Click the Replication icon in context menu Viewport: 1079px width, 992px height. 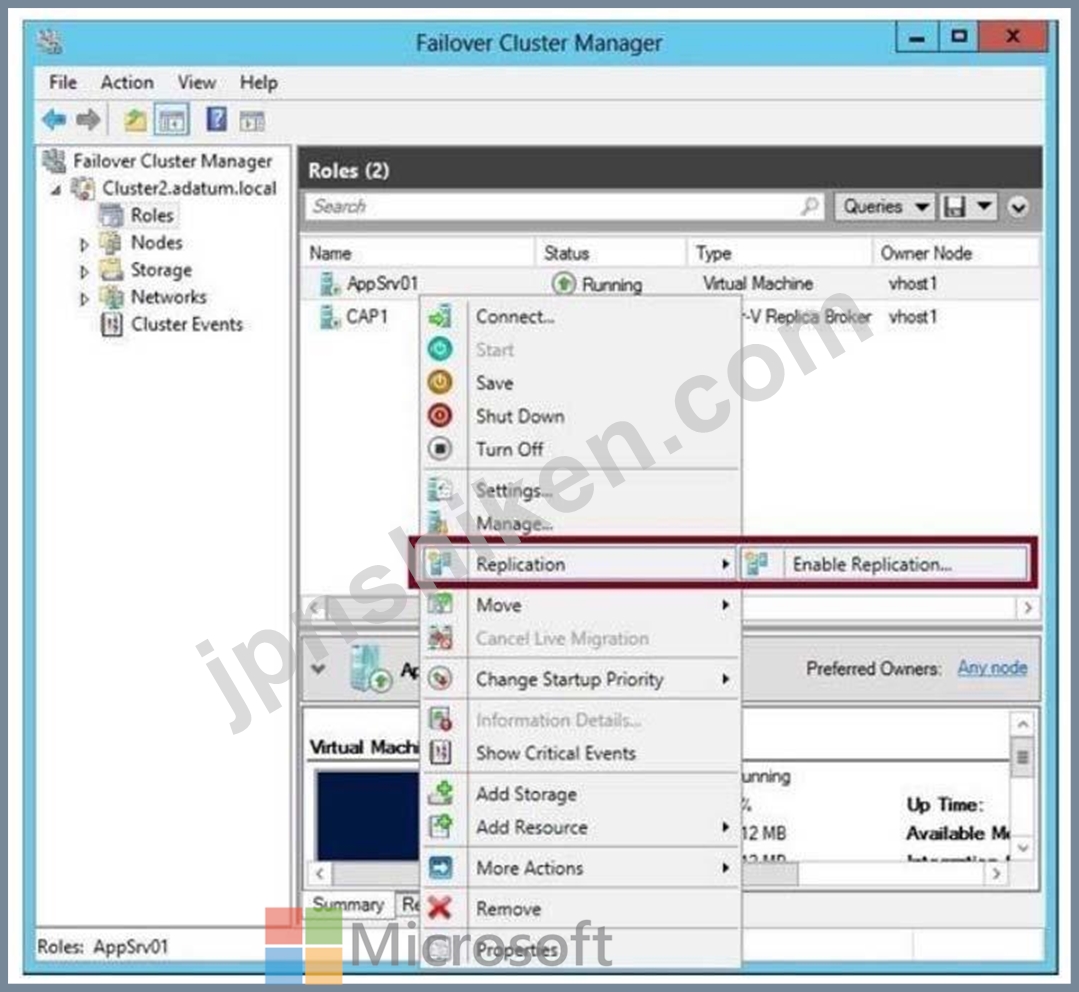tap(440, 564)
